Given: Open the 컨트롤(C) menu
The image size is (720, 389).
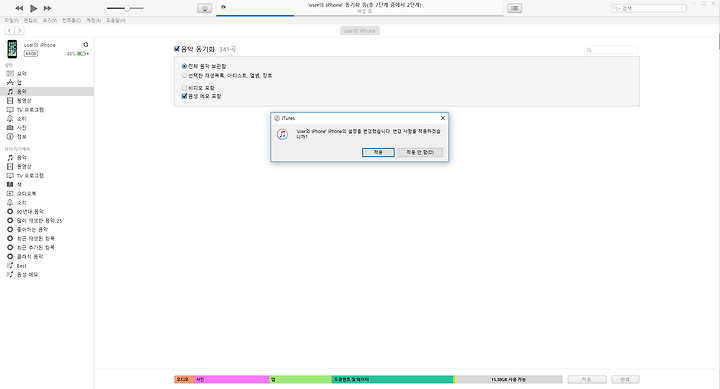Looking at the screenshot, I should [x=71, y=20].
